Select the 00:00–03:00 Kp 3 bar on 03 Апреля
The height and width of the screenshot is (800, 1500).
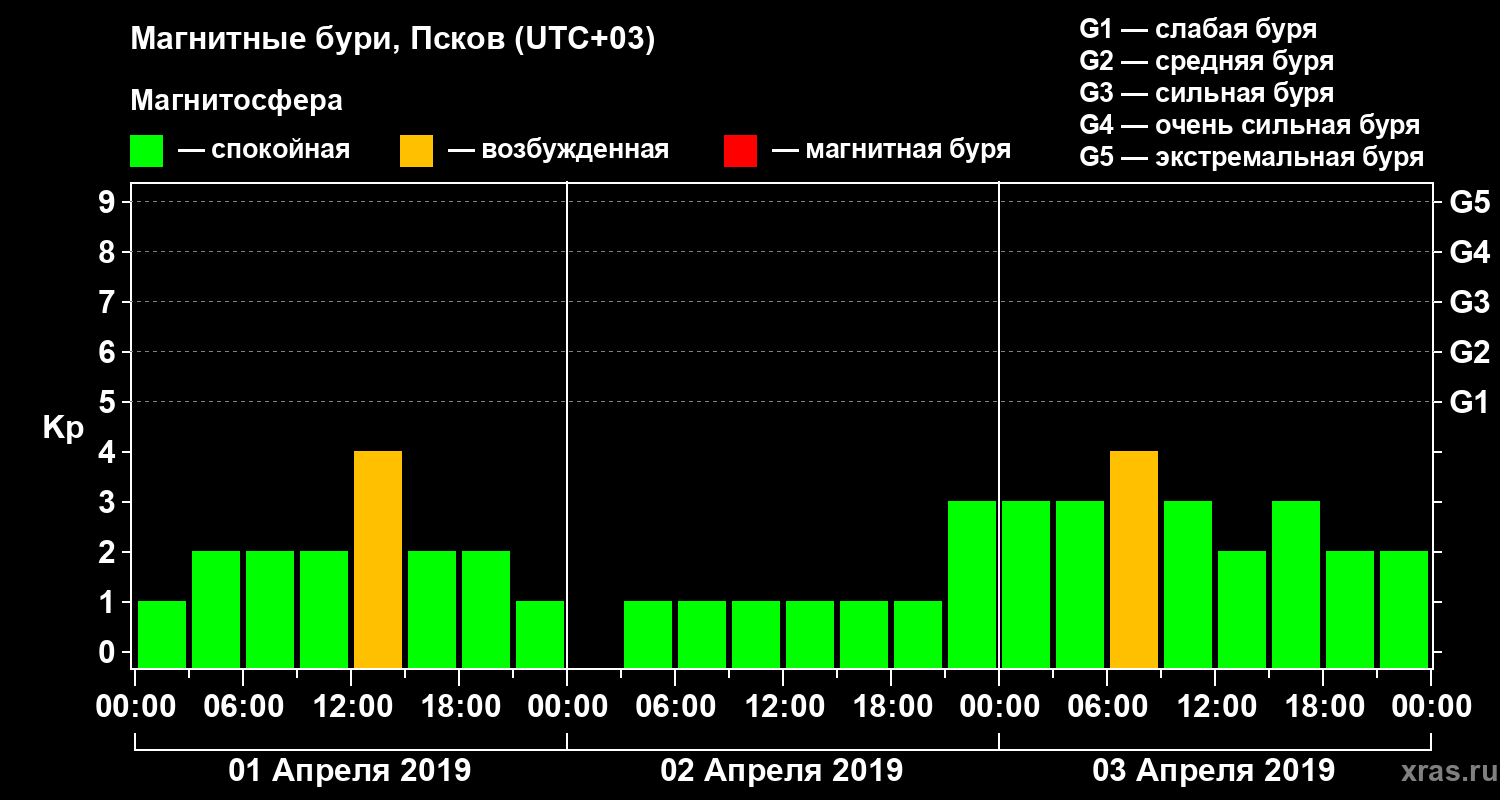click(1026, 585)
